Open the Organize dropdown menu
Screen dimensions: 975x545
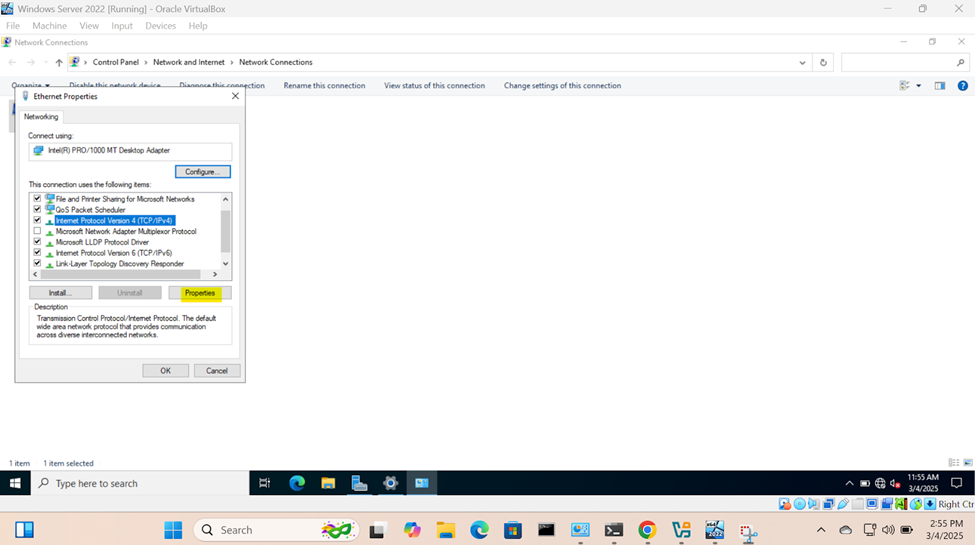[x=30, y=86]
